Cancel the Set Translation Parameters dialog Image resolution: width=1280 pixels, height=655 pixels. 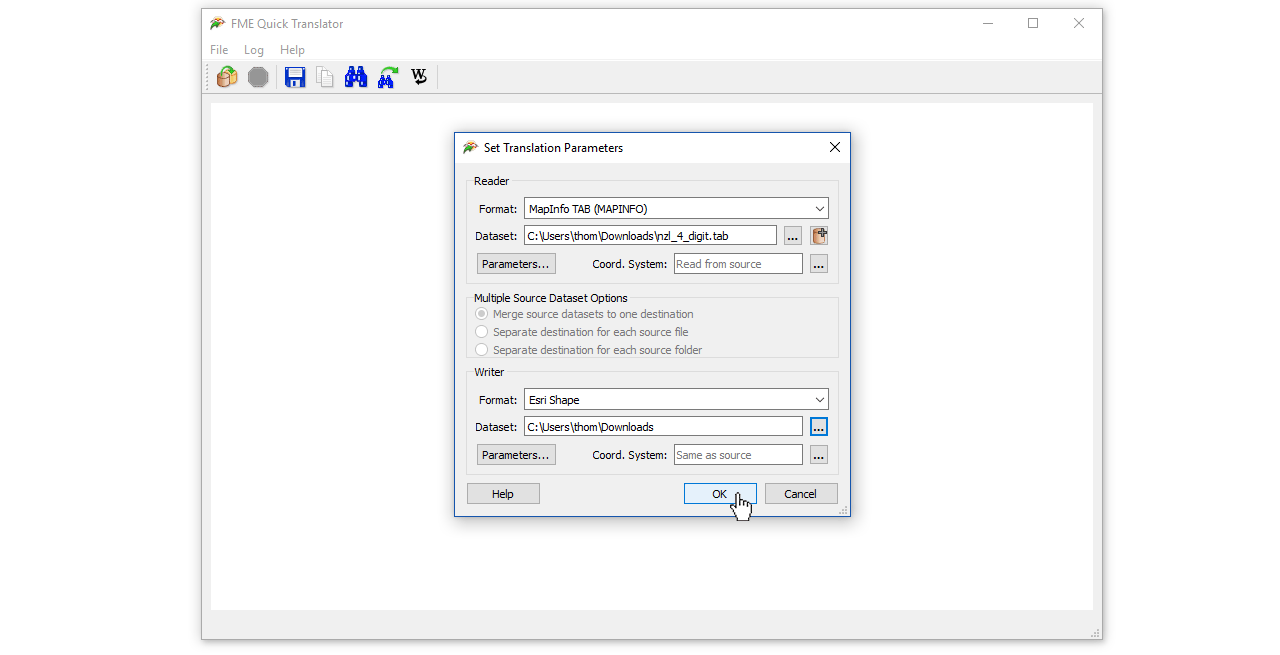pyautogui.click(x=801, y=494)
